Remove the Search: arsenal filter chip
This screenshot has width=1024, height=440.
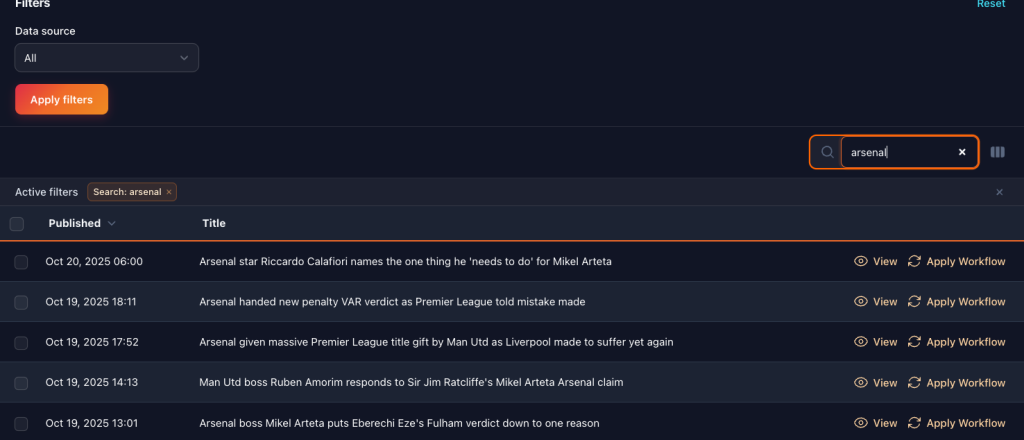pos(169,192)
